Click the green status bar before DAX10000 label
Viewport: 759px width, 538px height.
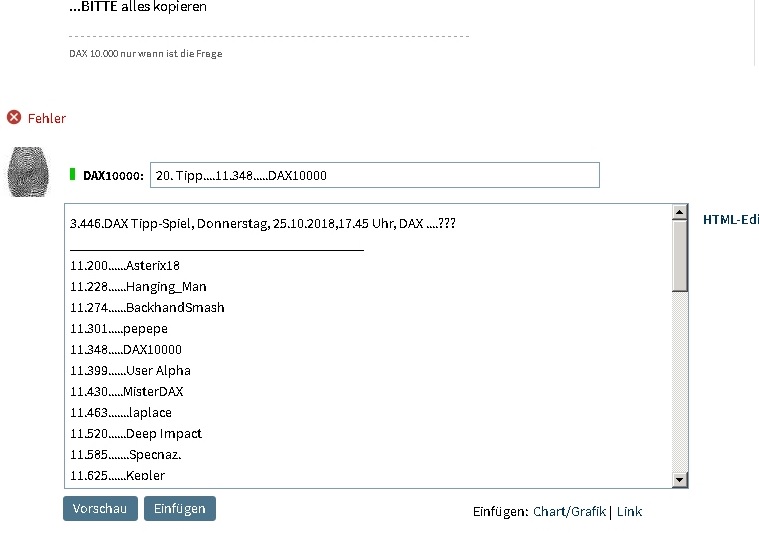click(x=73, y=175)
